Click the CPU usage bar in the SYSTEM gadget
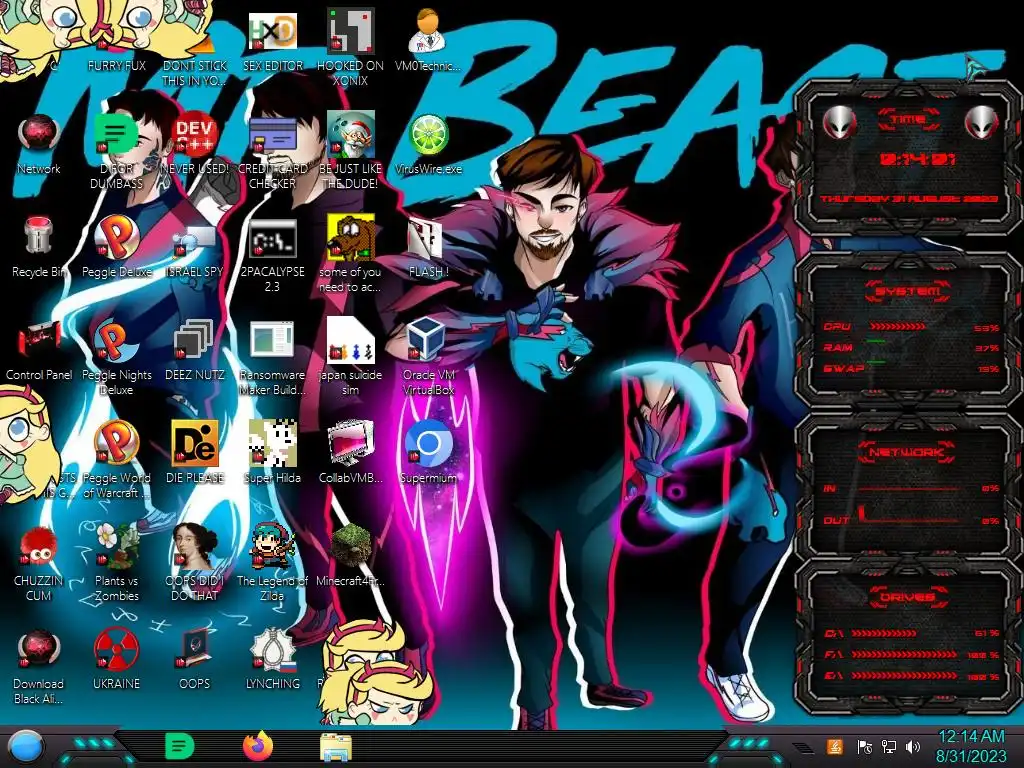Image resolution: width=1024 pixels, height=768 pixels. (x=897, y=327)
